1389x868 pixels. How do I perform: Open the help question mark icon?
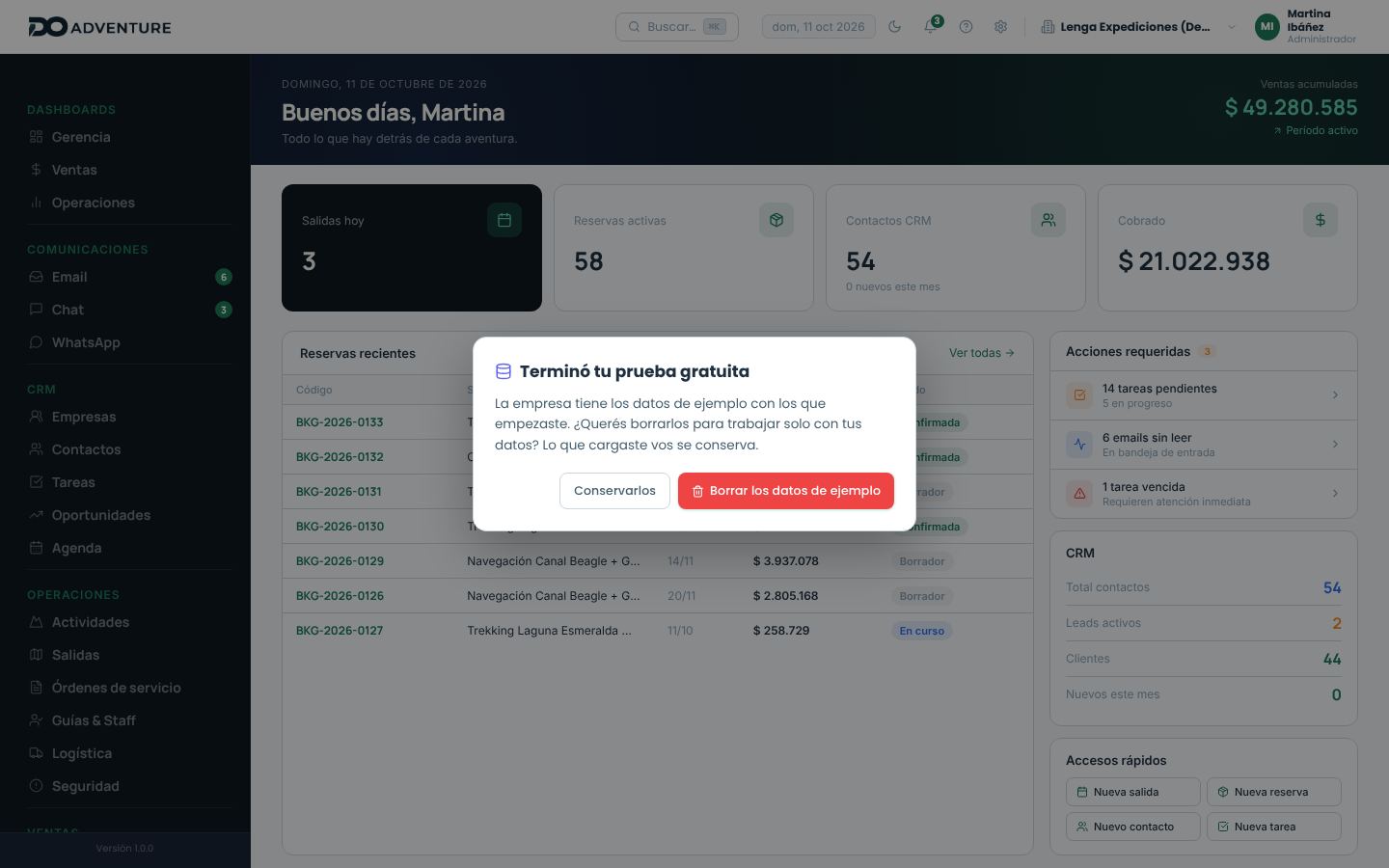point(966,27)
